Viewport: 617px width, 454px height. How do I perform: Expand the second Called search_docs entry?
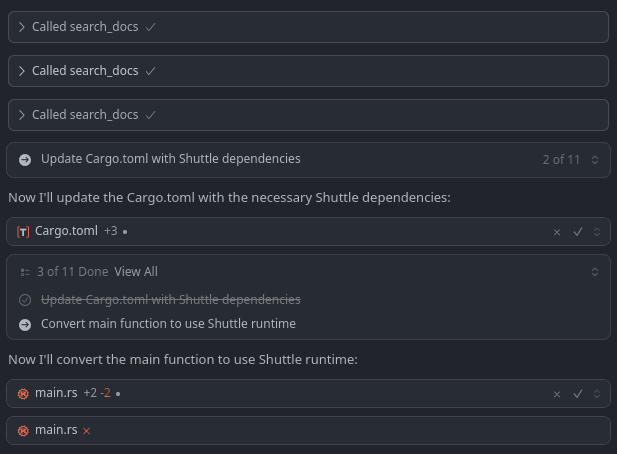pos(22,71)
